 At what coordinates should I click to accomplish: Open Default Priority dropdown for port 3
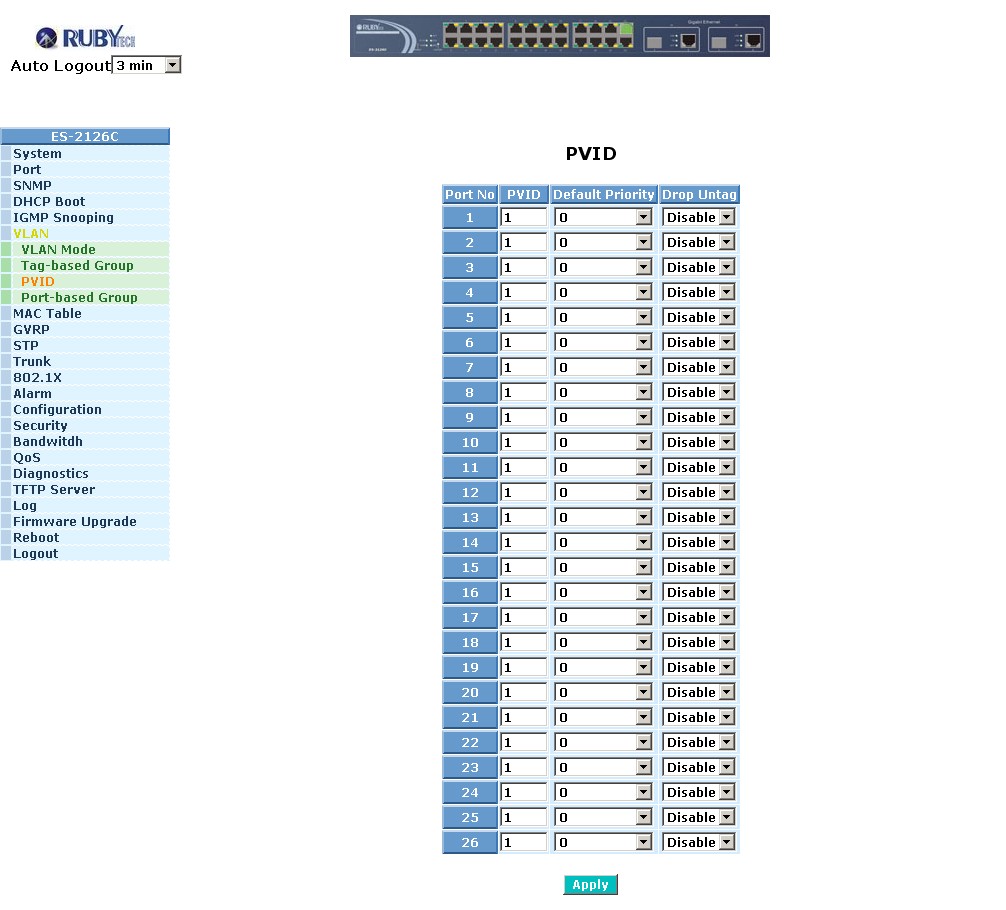click(603, 268)
